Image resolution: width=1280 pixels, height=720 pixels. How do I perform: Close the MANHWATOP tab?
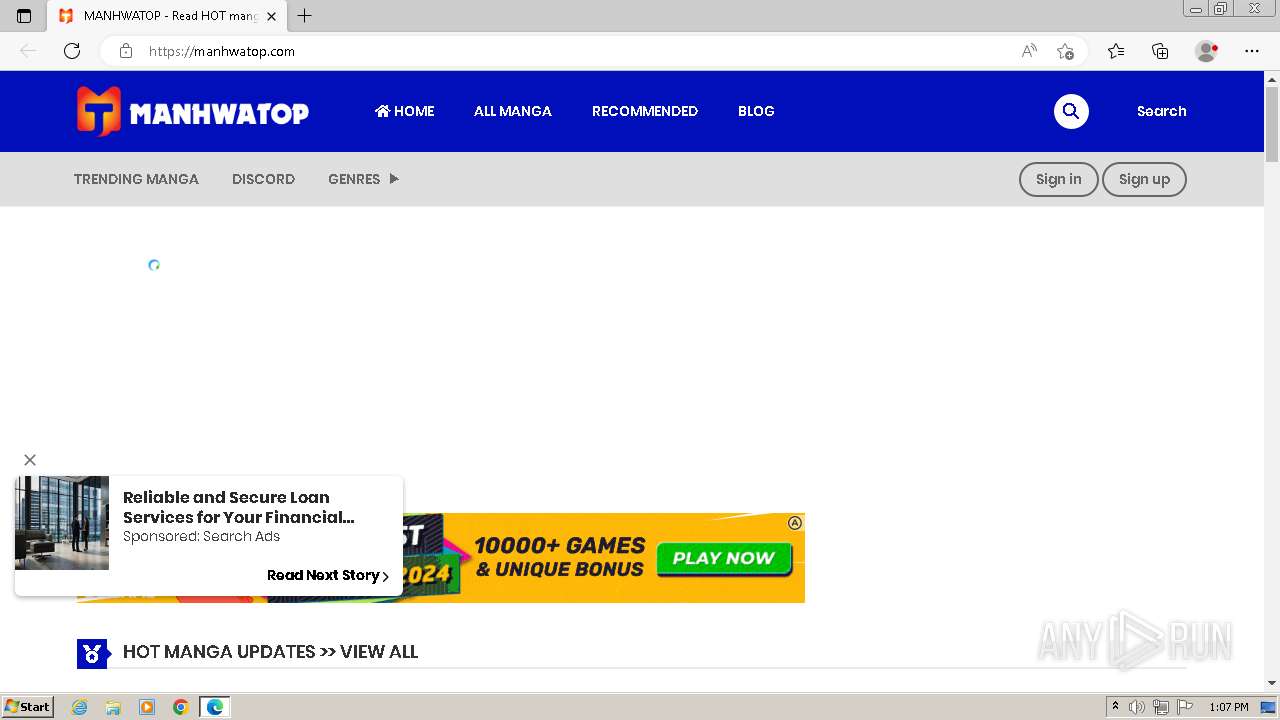click(x=271, y=16)
